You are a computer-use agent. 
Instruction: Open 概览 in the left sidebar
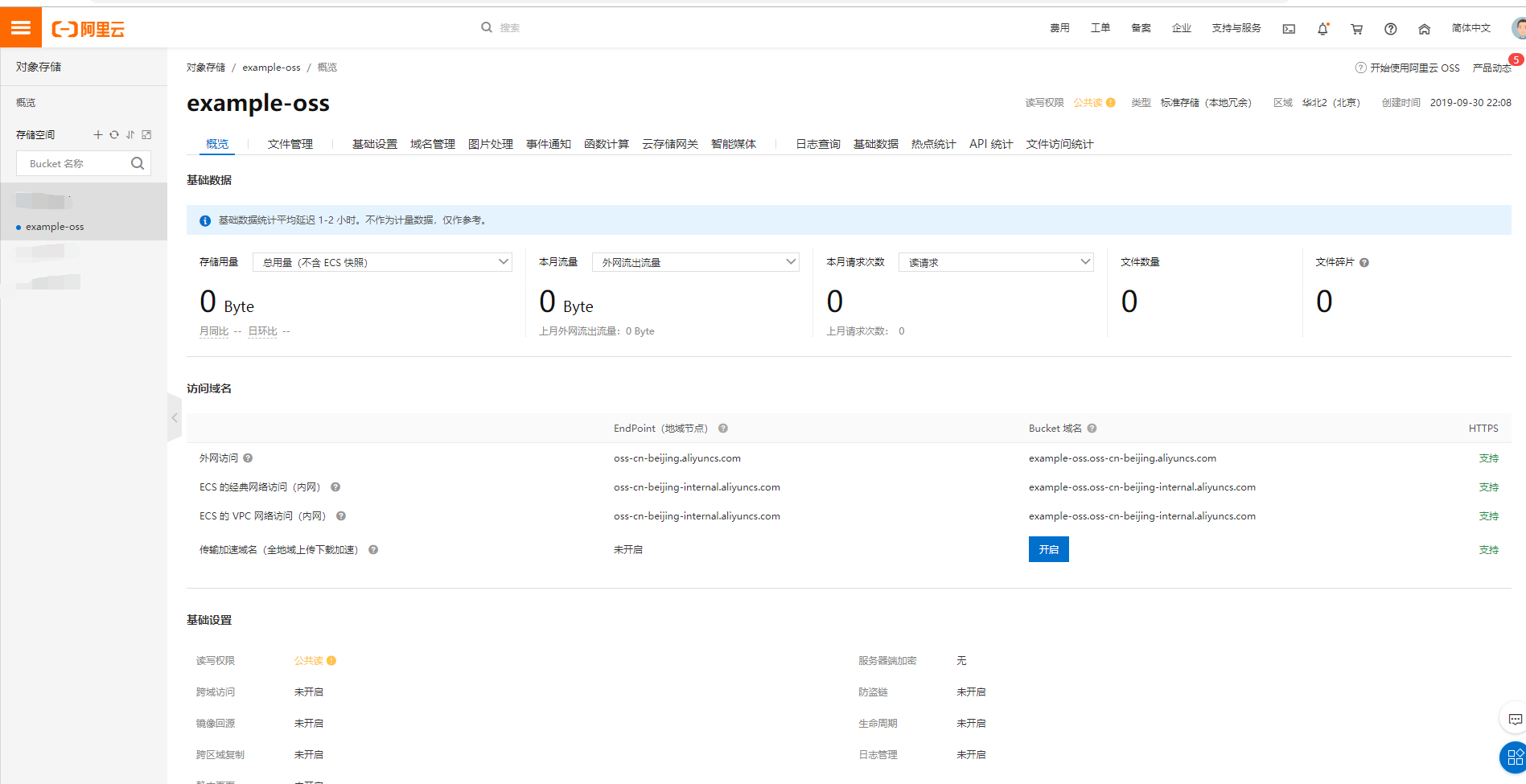(26, 103)
